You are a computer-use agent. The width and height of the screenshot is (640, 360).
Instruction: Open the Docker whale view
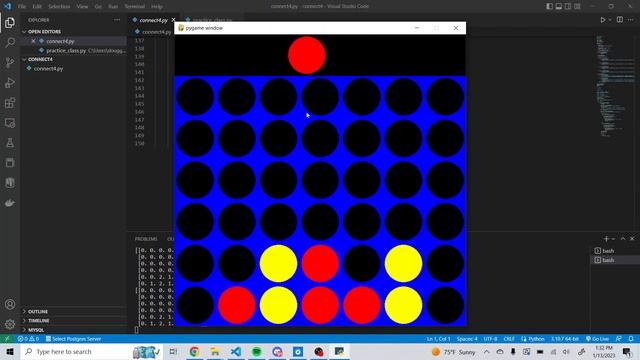click(10, 203)
